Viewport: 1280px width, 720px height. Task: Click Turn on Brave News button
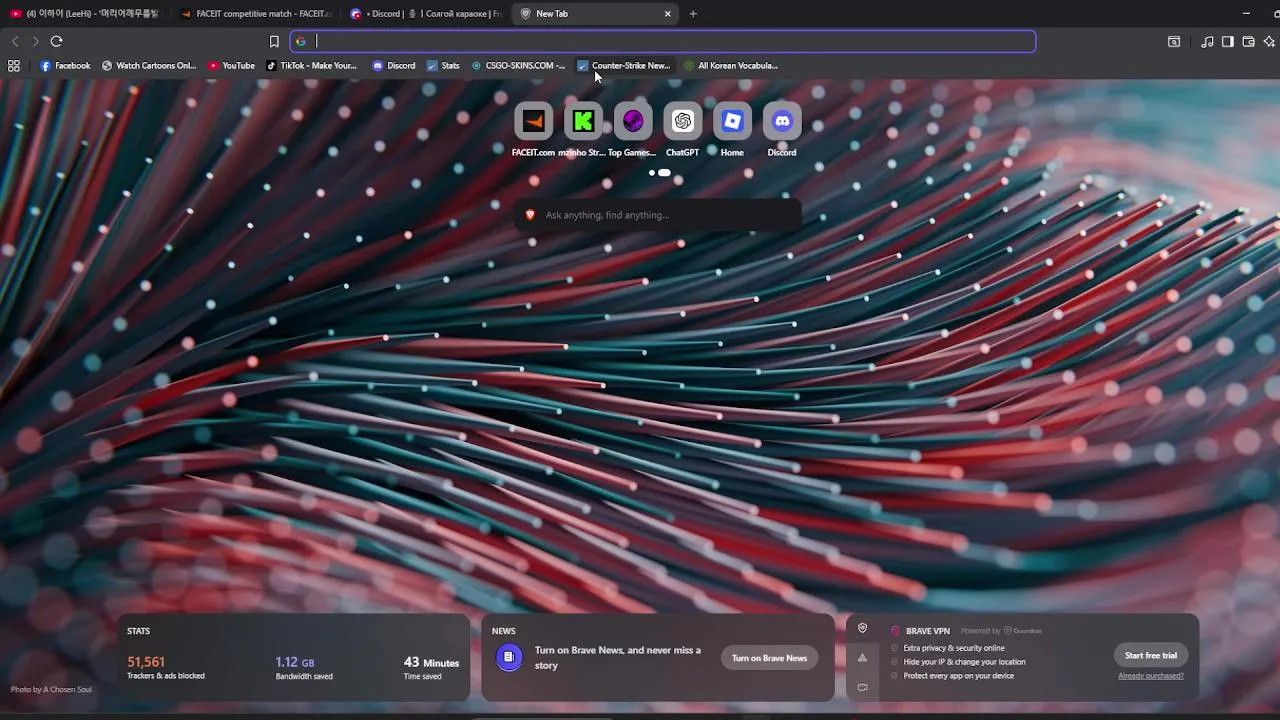click(769, 658)
